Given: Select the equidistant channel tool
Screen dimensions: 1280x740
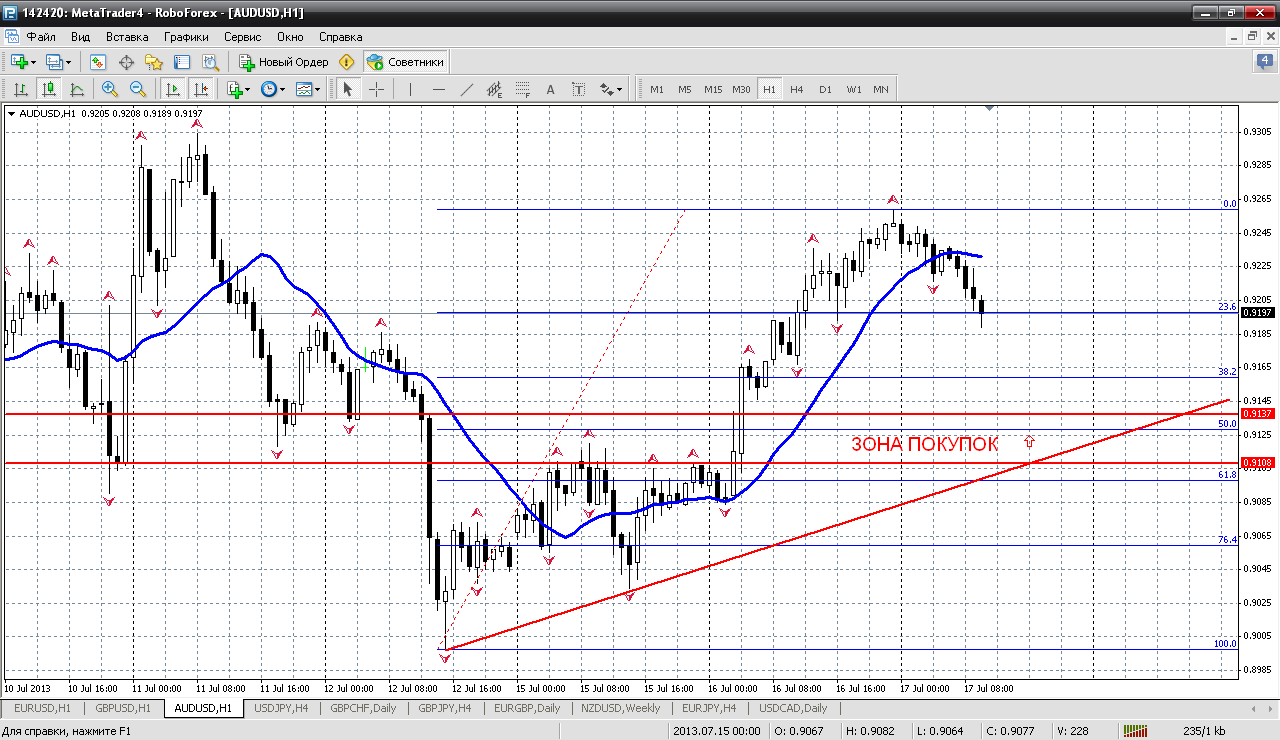Looking at the screenshot, I should coord(494,89).
